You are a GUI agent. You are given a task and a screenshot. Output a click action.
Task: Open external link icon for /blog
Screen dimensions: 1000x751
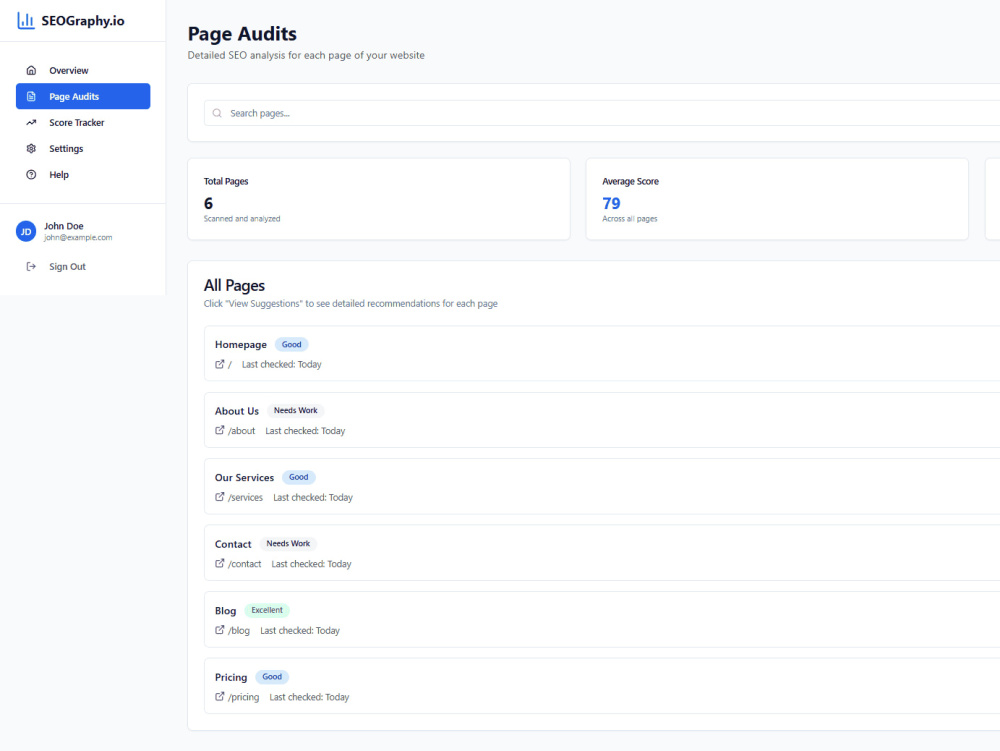pyautogui.click(x=219, y=630)
